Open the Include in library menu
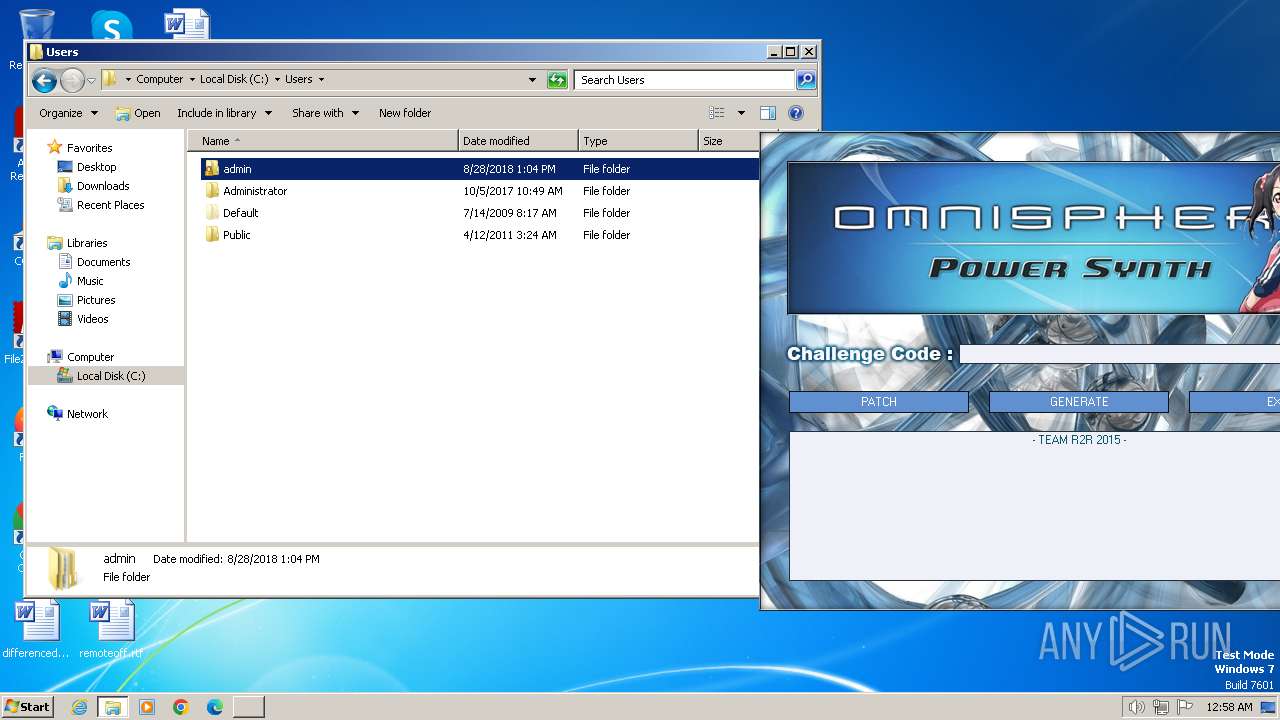This screenshot has height=720, width=1280. click(224, 113)
